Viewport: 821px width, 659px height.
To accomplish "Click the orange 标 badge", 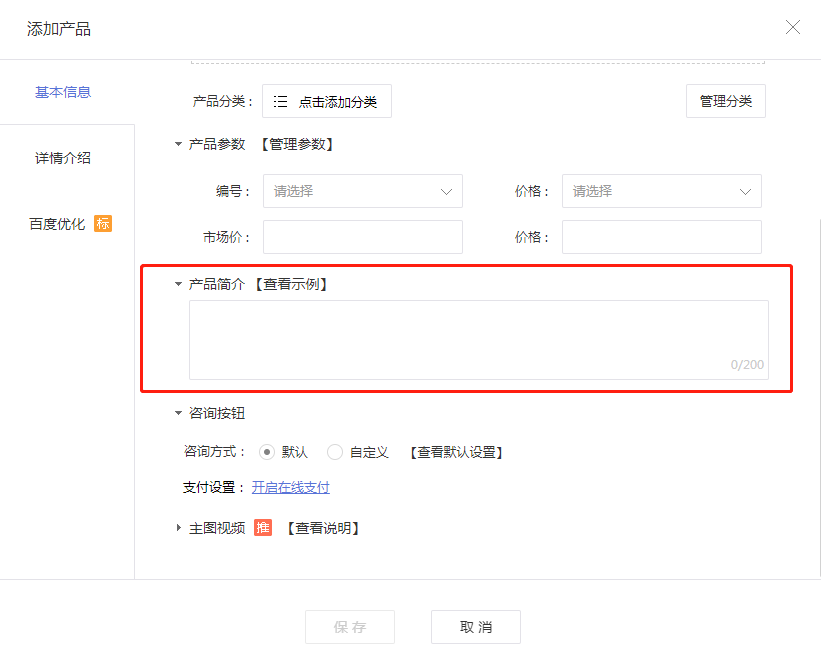I will 103,224.
